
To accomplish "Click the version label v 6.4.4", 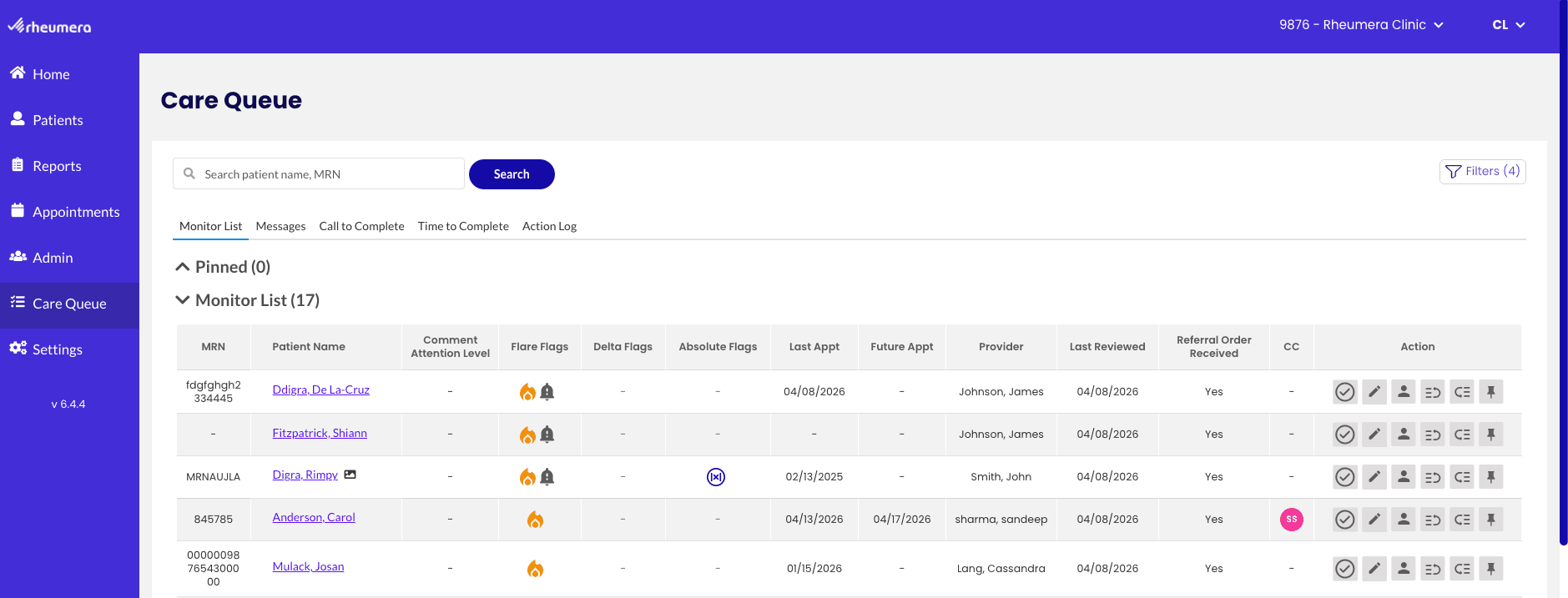I will click(68, 404).
